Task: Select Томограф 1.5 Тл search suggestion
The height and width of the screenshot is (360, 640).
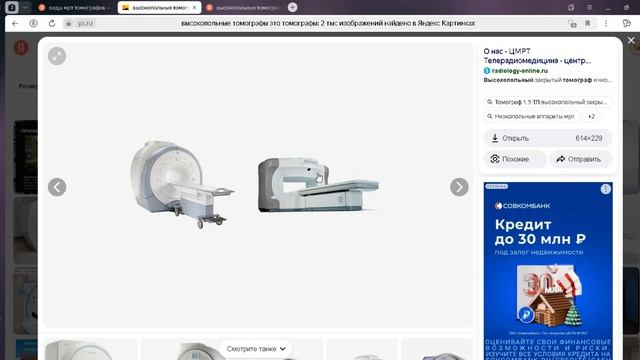Action: 548,102
